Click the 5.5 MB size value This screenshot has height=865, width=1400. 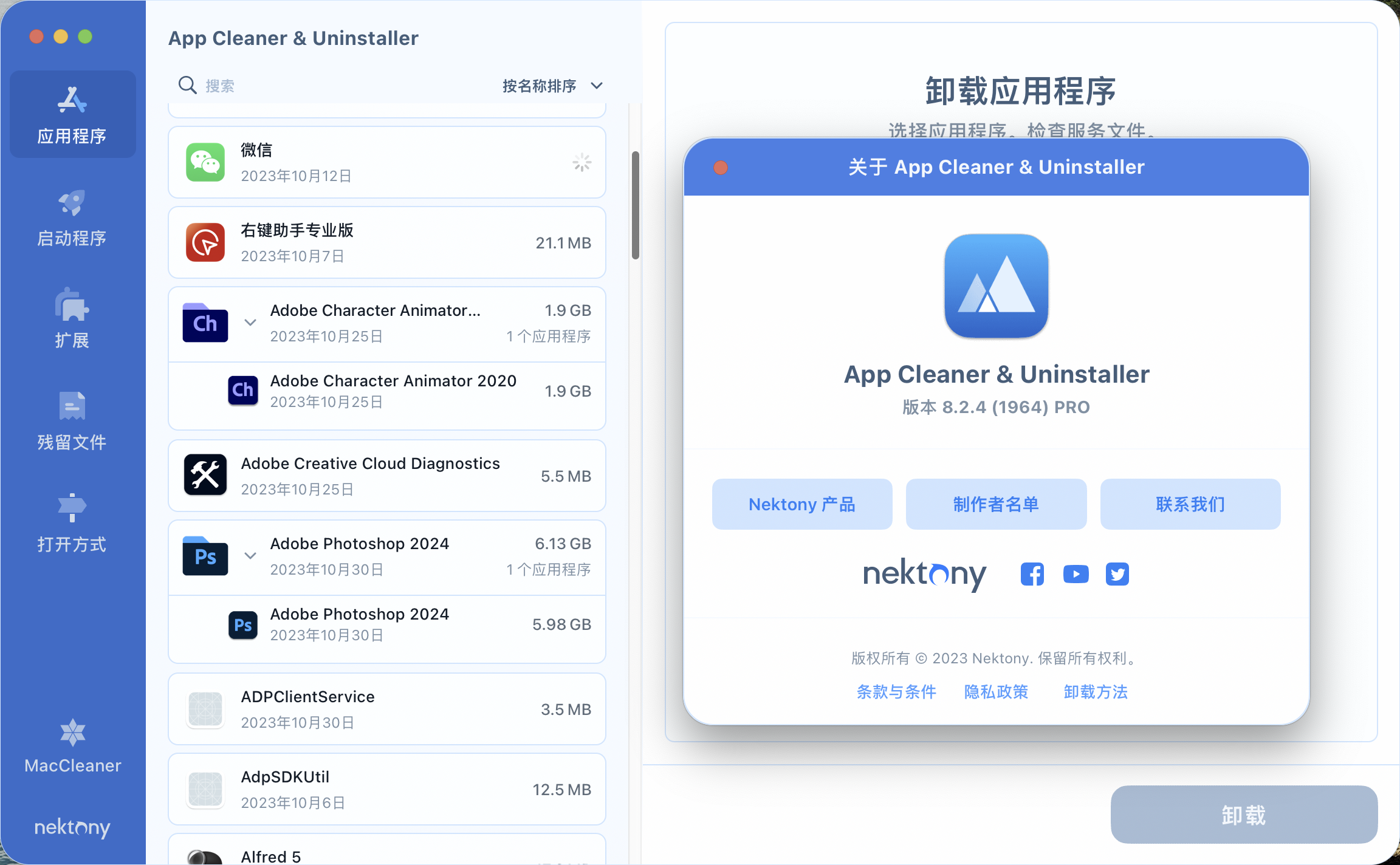click(566, 476)
